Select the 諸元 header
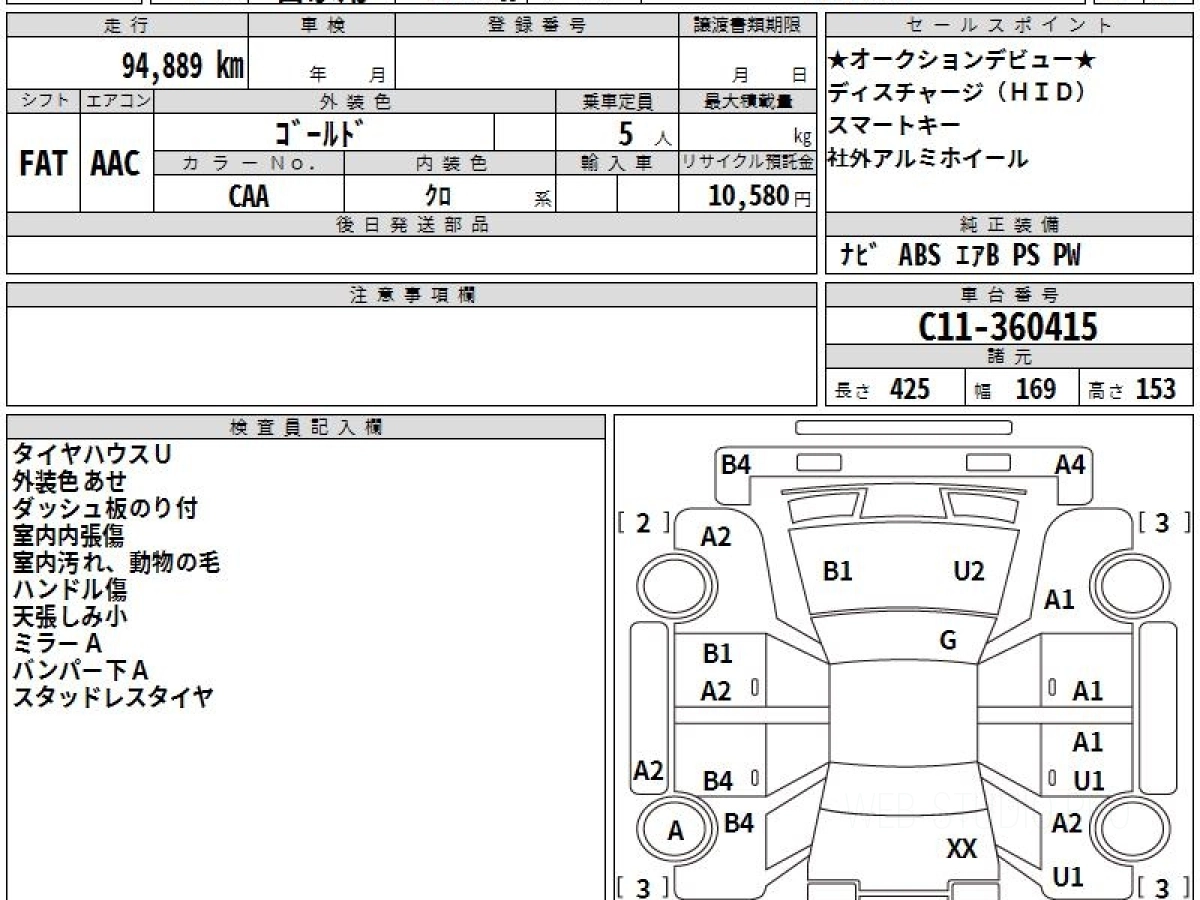 (1010, 358)
